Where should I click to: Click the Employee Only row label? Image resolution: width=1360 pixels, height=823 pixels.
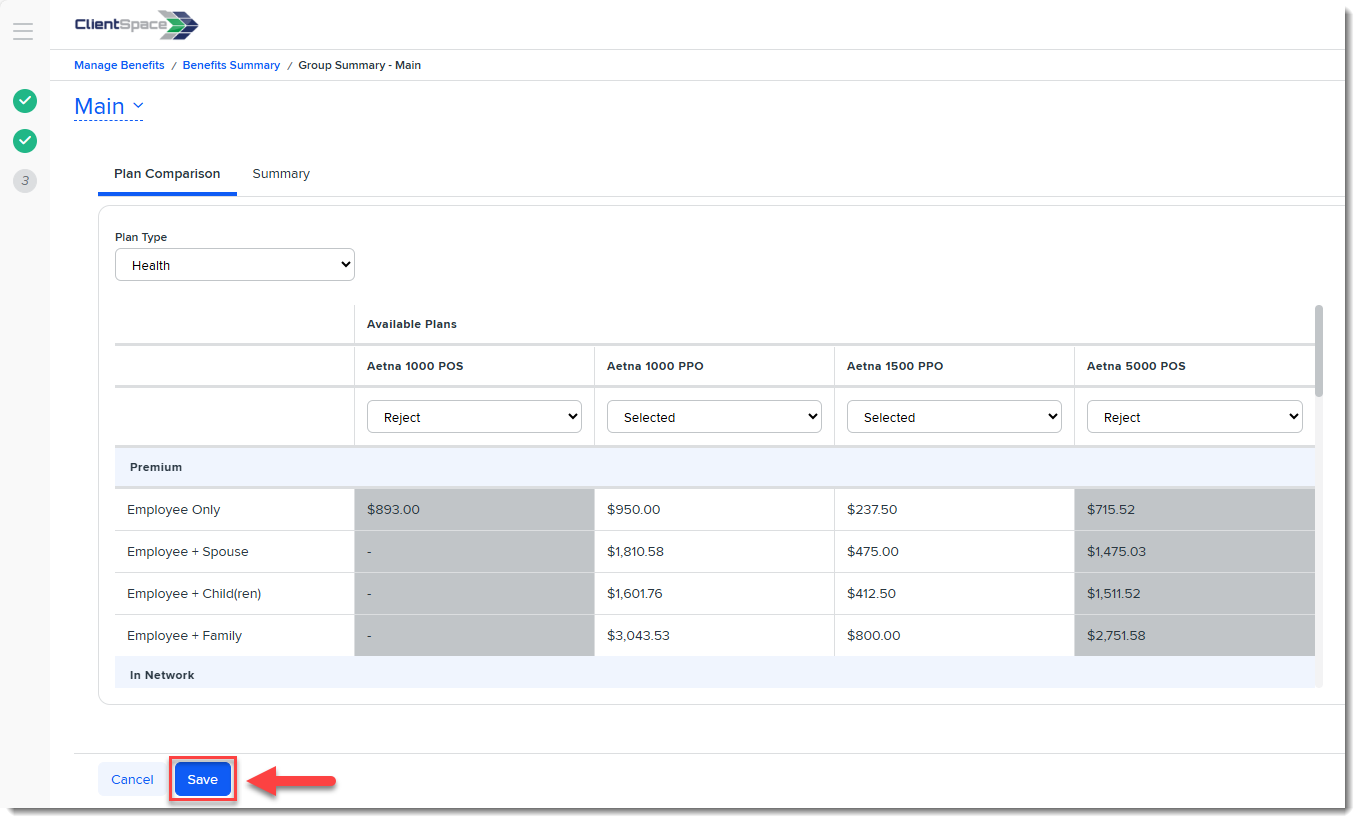(x=174, y=510)
